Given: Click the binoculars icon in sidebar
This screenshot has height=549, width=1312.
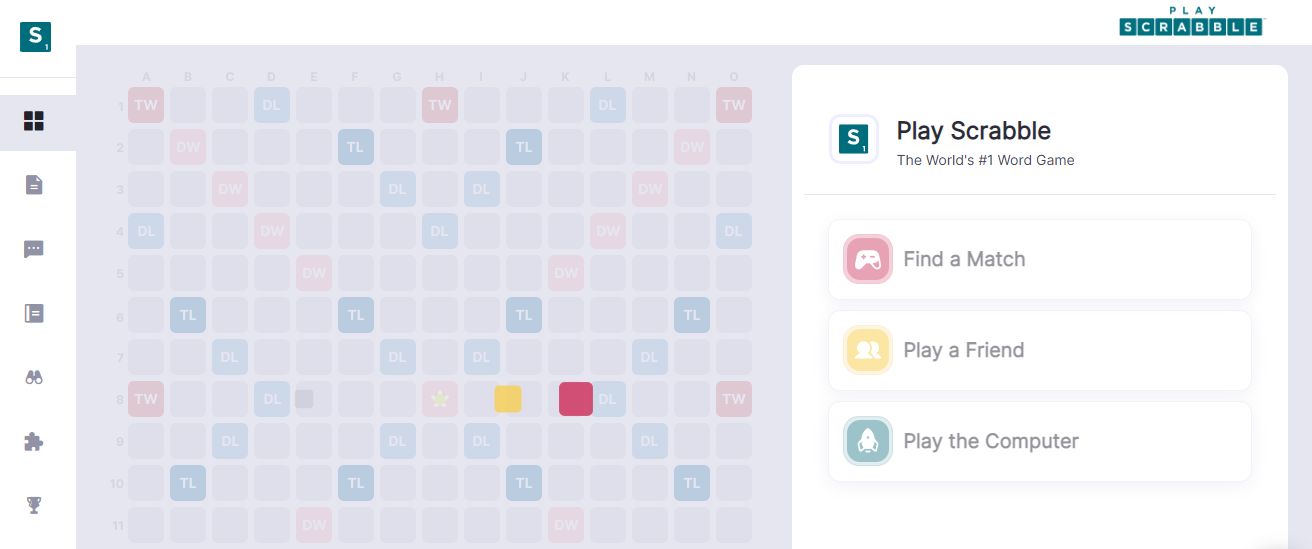Looking at the screenshot, I should coord(34,377).
